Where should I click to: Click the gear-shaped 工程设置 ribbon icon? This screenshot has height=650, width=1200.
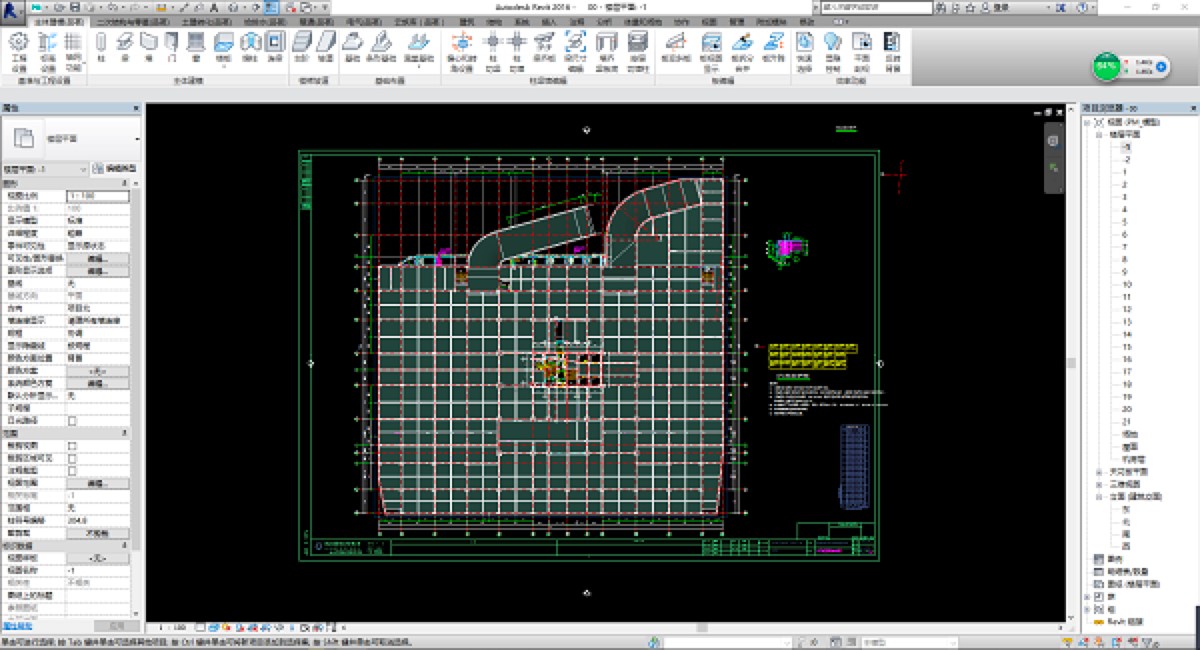tap(18, 42)
